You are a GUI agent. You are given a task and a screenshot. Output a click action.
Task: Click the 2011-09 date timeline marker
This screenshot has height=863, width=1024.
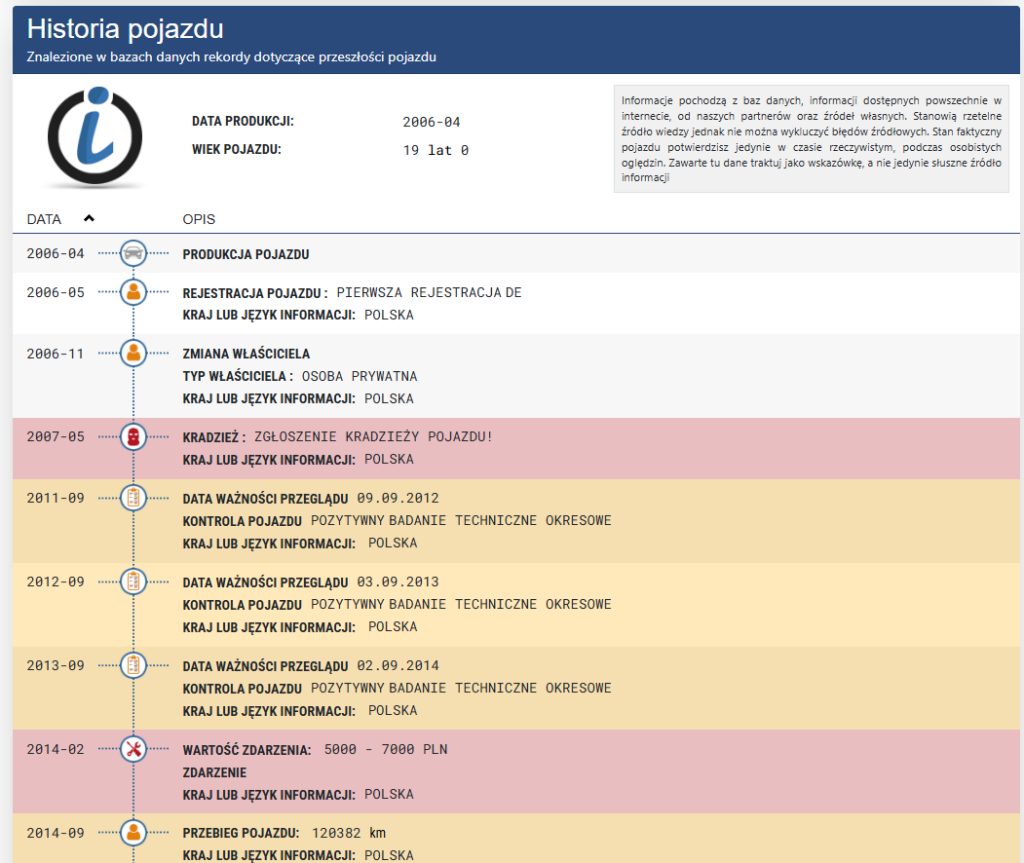click(56, 498)
